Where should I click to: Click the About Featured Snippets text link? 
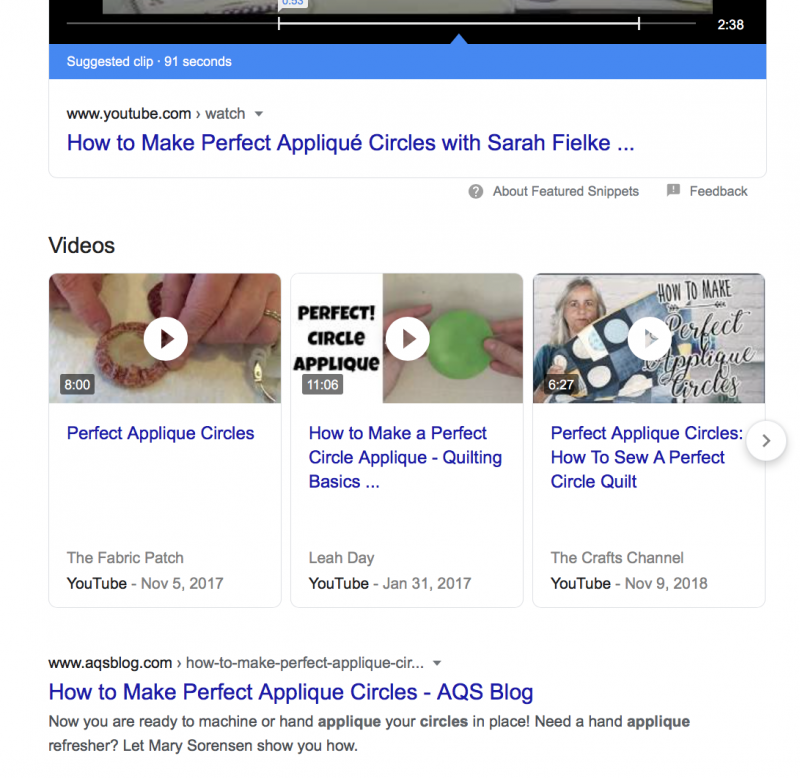click(x=565, y=191)
